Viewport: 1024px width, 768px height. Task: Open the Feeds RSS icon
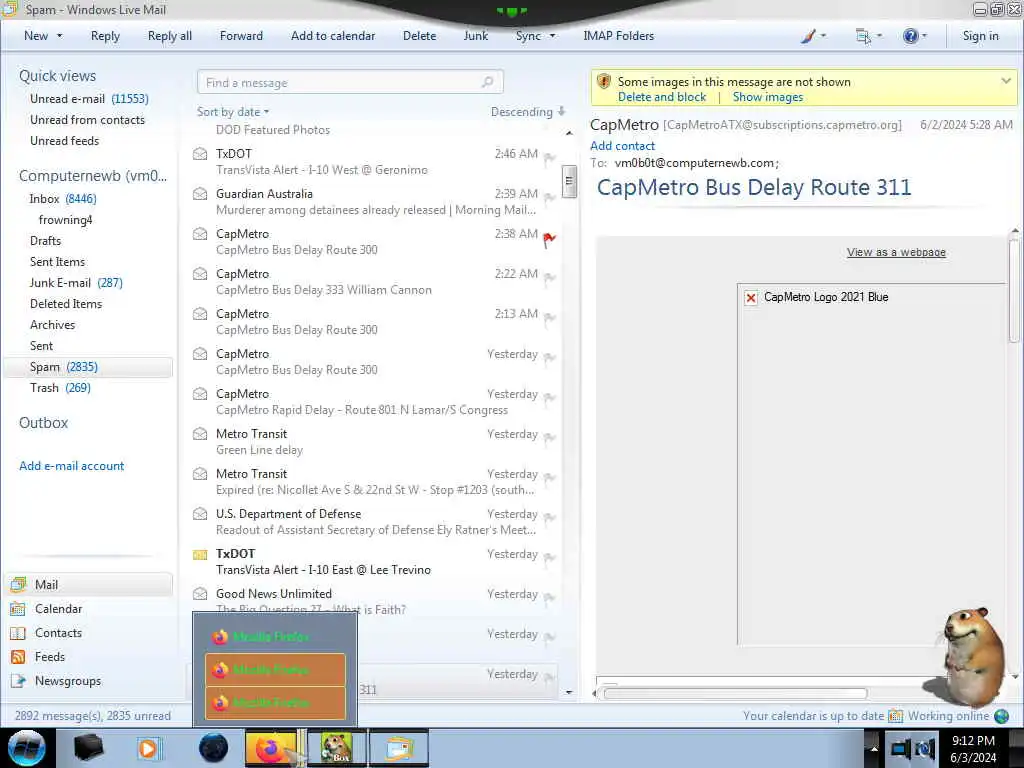pos(18,657)
